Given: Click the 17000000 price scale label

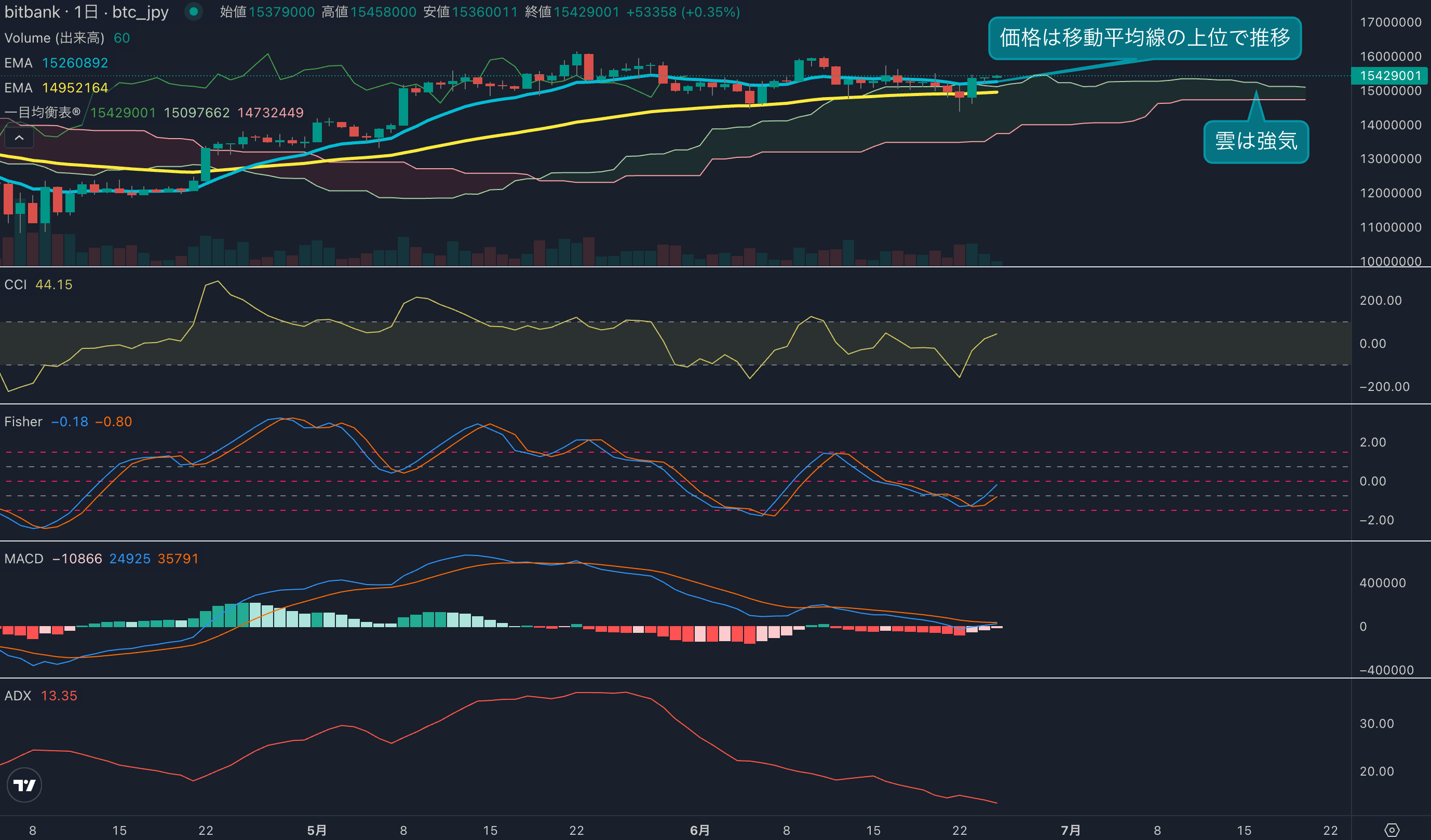Looking at the screenshot, I should click(x=1390, y=22).
